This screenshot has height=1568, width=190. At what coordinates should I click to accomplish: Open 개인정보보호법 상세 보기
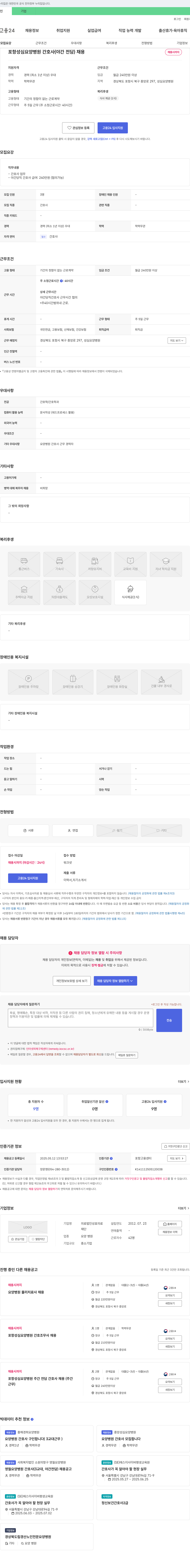pos(72,981)
